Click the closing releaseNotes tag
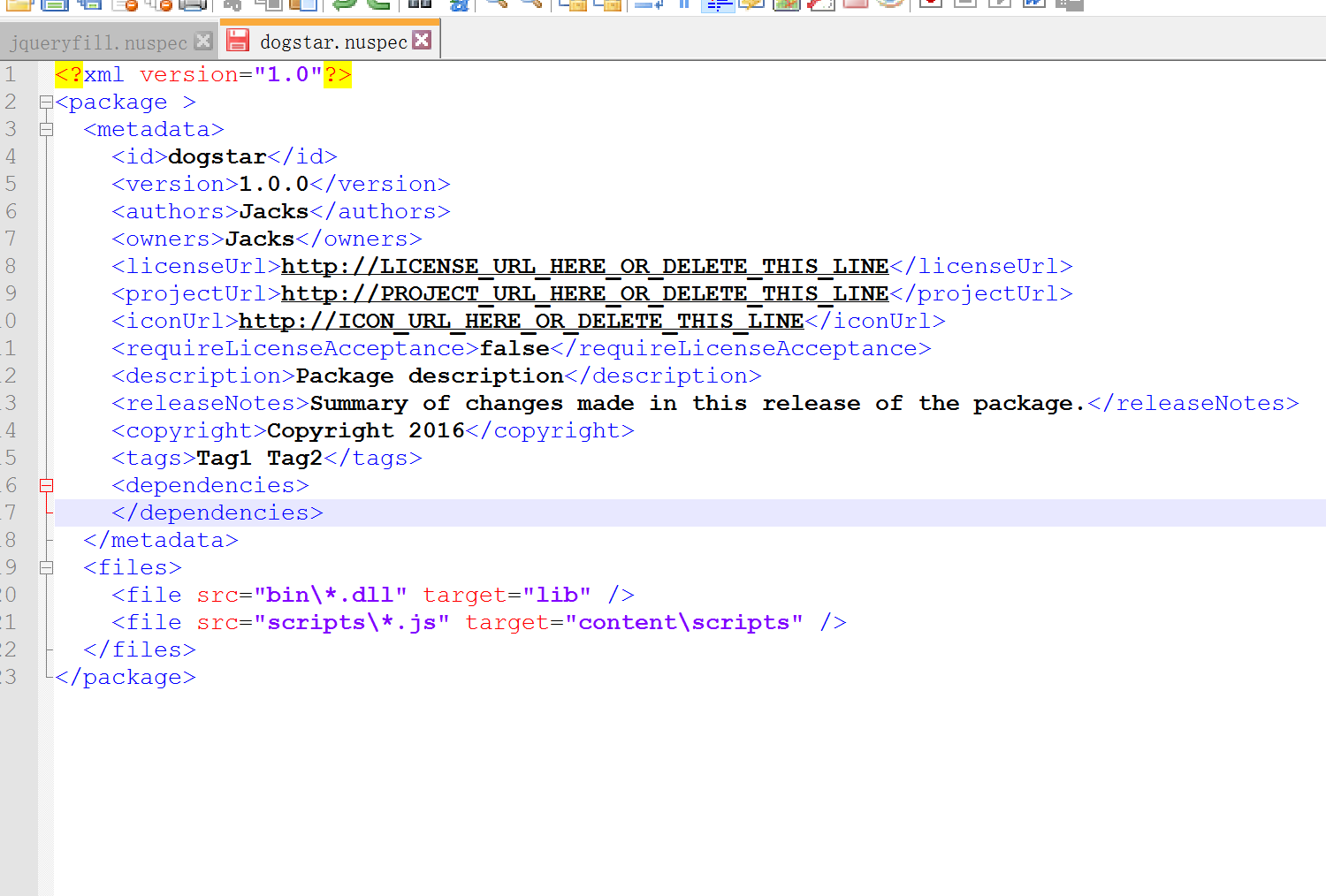 (1193, 404)
